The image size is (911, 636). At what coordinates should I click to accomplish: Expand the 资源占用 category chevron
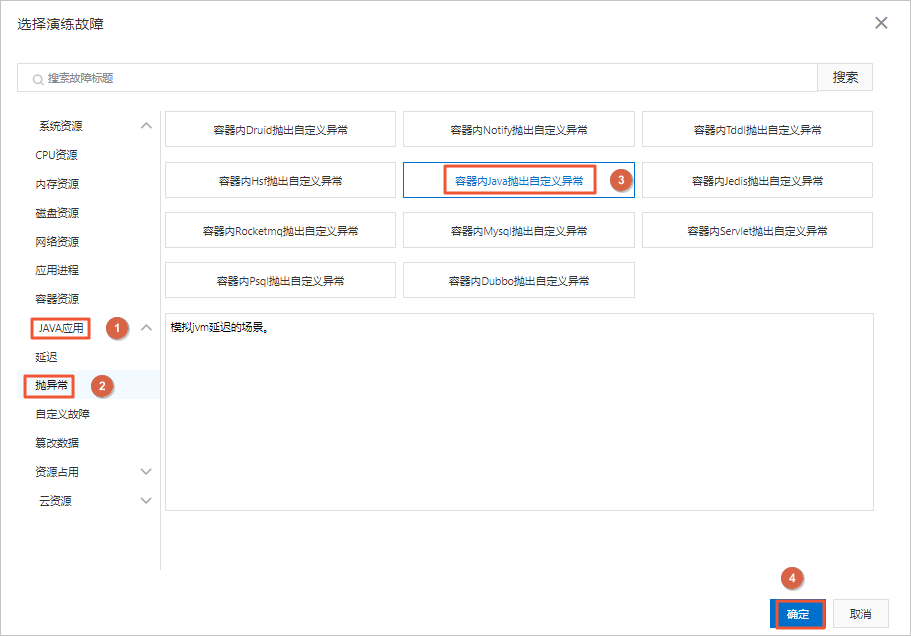click(x=146, y=472)
